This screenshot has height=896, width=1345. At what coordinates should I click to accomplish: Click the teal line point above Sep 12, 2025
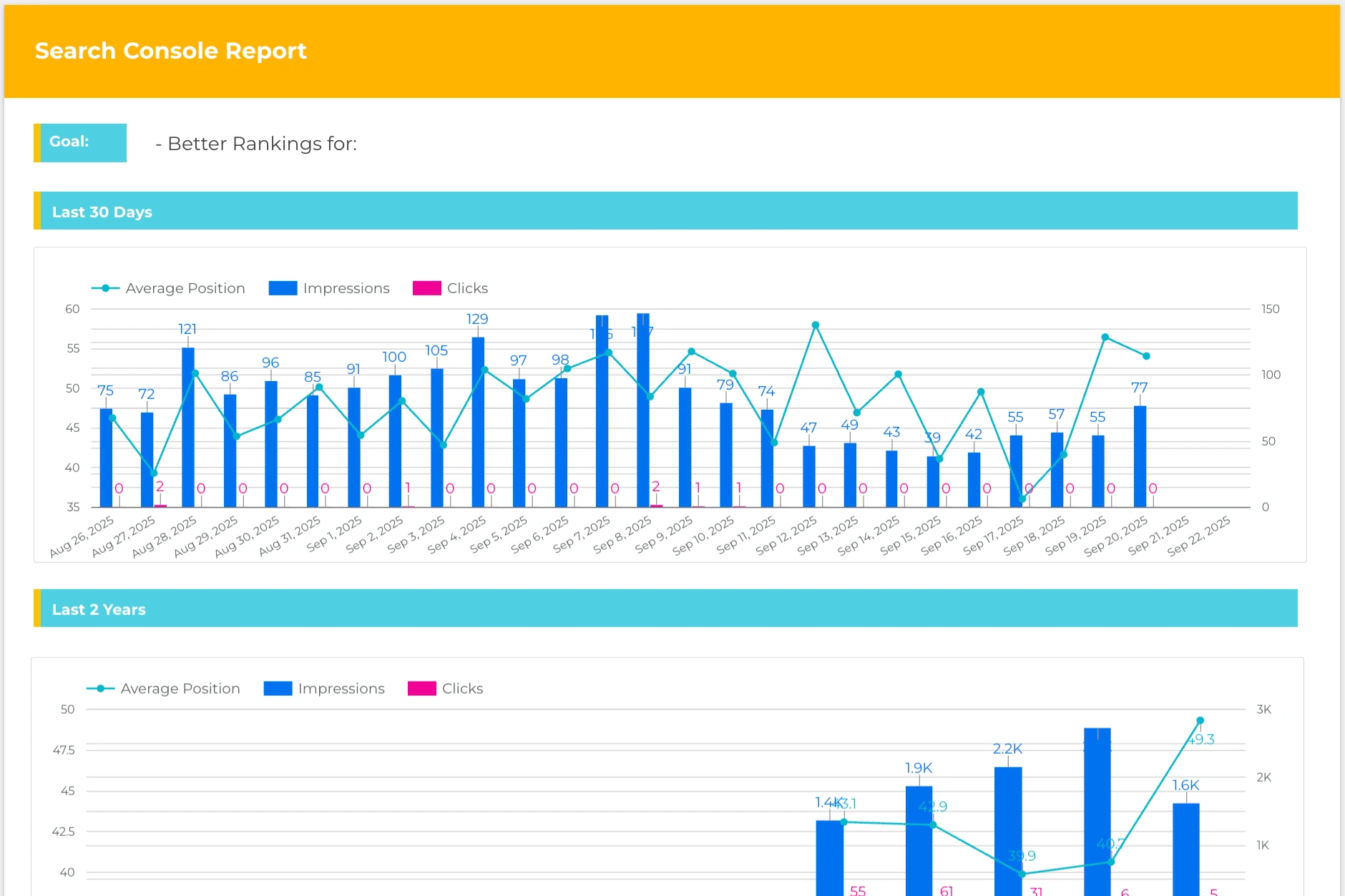click(x=814, y=324)
